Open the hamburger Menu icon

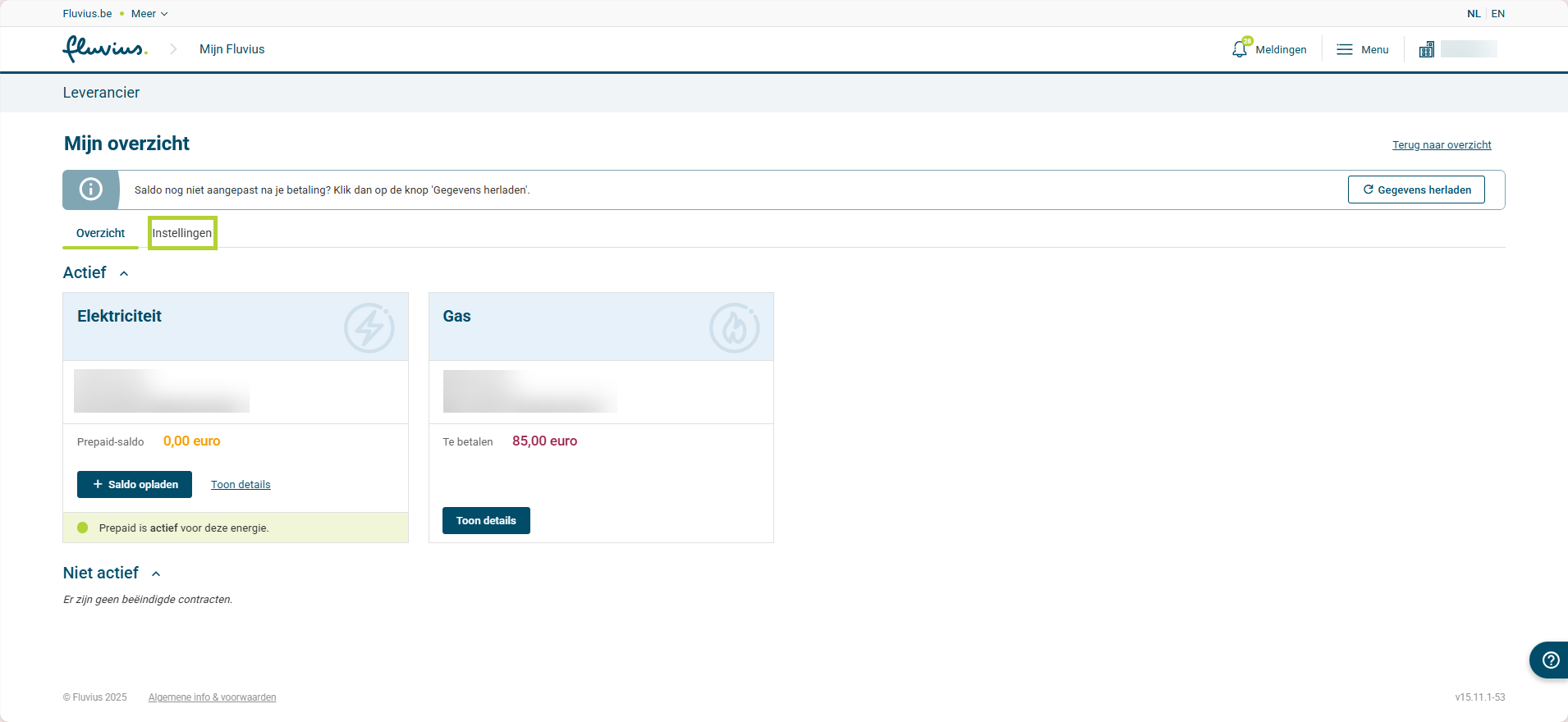[x=1344, y=50]
